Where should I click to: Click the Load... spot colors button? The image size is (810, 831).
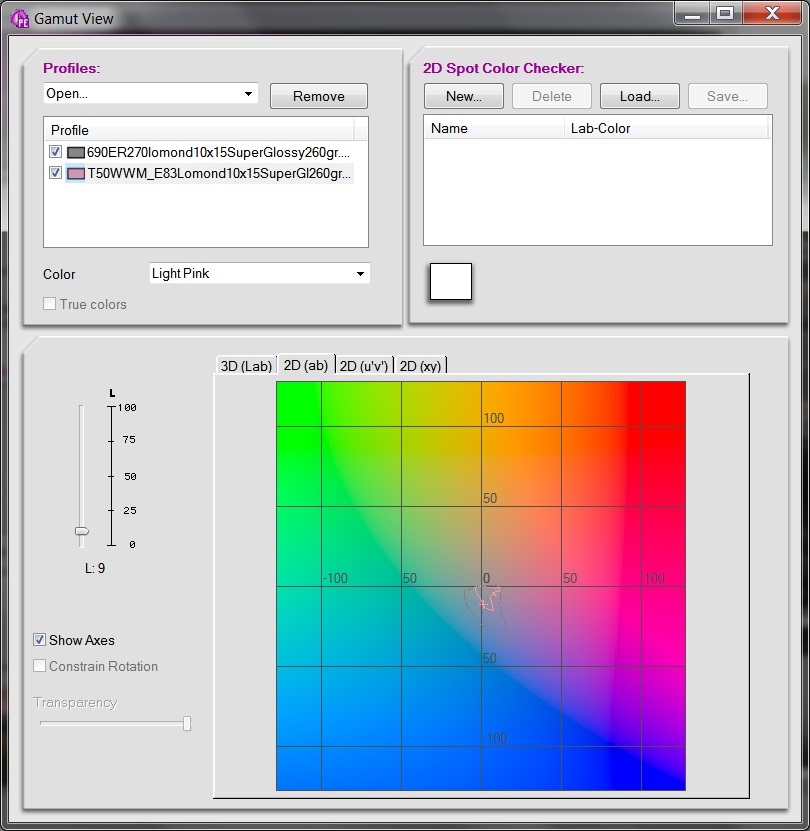pos(640,96)
